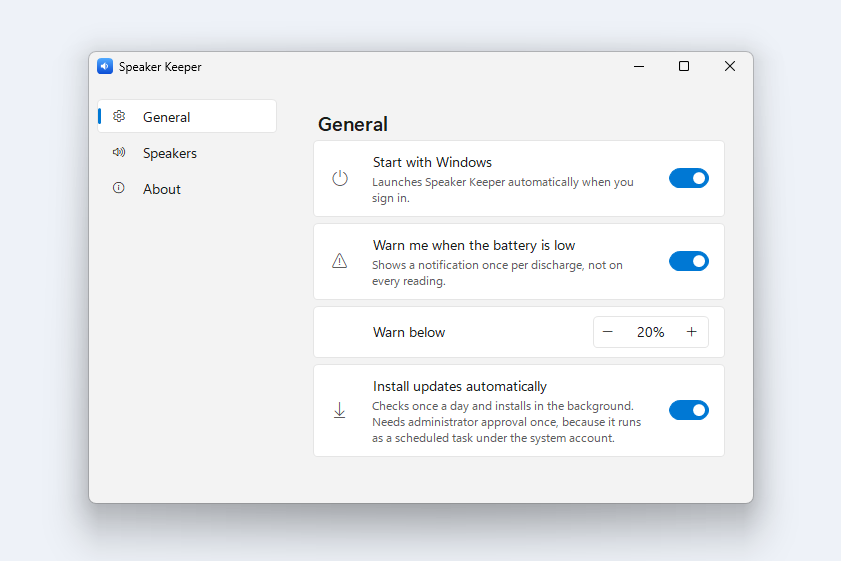The height and width of the screenshot is (561, 841).
Task: Click the 20% value field
Action: 650,332
